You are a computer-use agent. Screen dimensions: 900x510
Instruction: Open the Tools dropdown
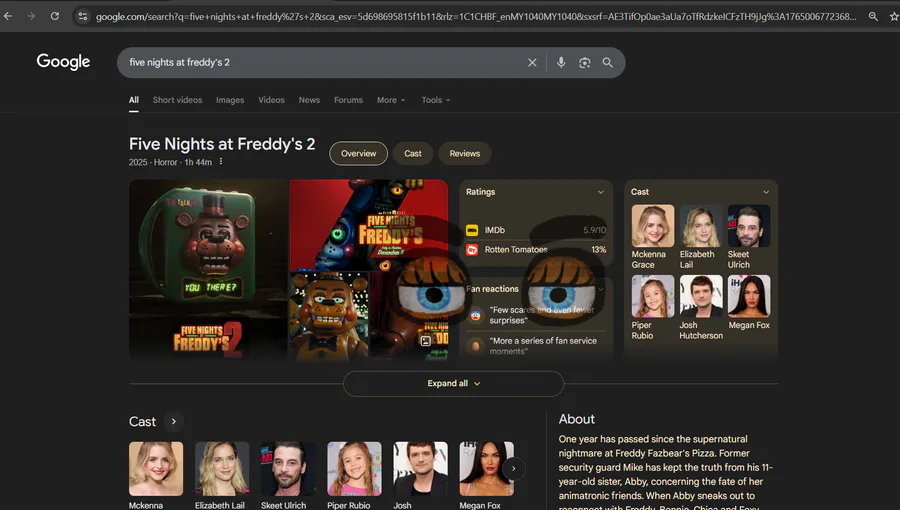coord(436,100)
